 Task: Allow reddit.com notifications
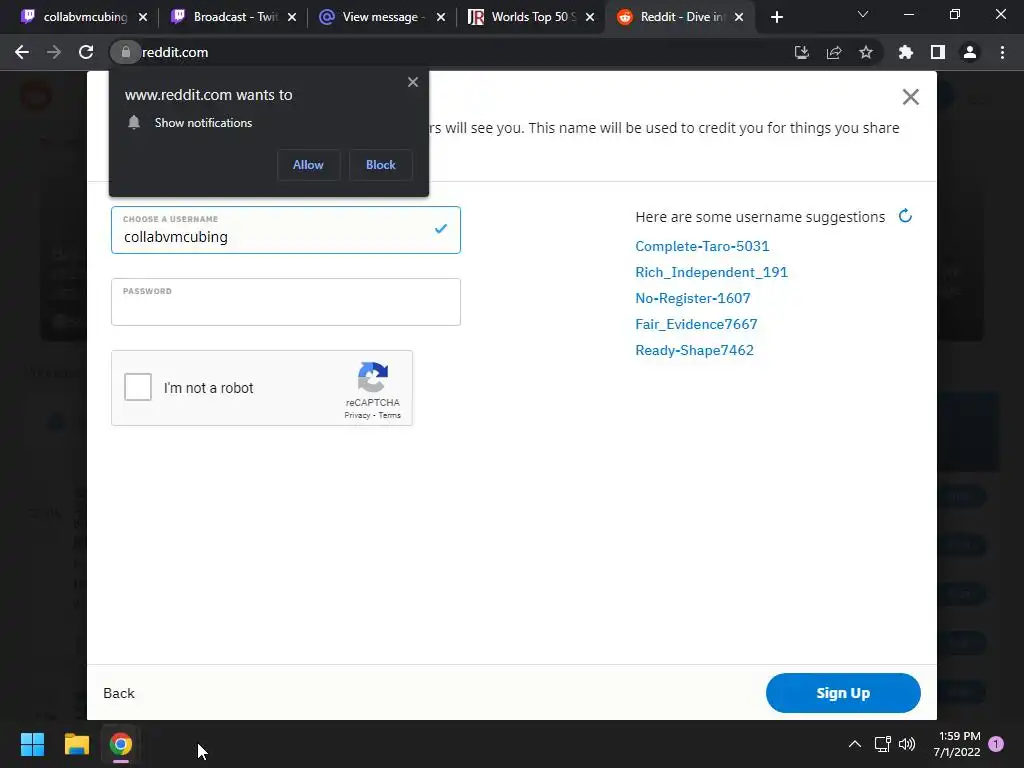[x=308, y=165]
